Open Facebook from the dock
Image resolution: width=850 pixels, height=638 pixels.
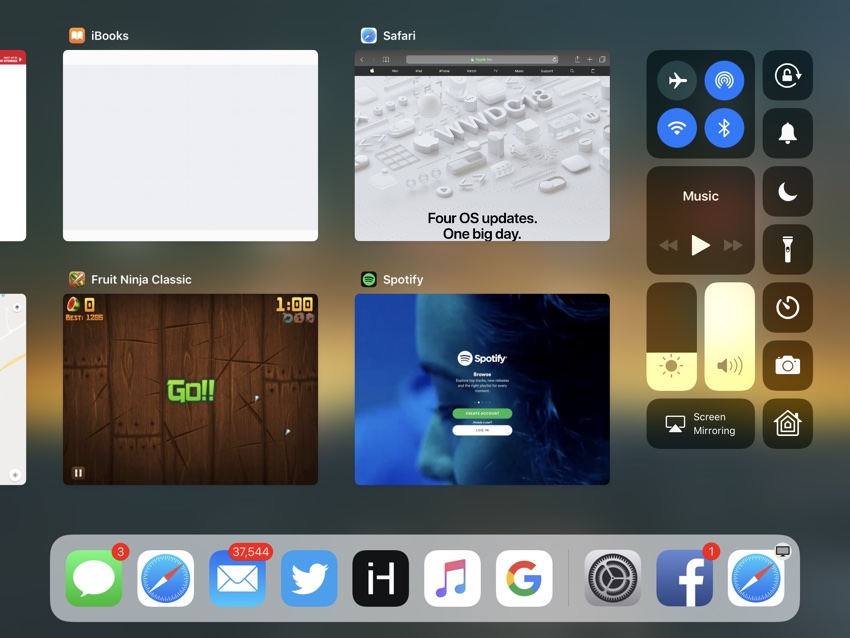pos(684,578)
